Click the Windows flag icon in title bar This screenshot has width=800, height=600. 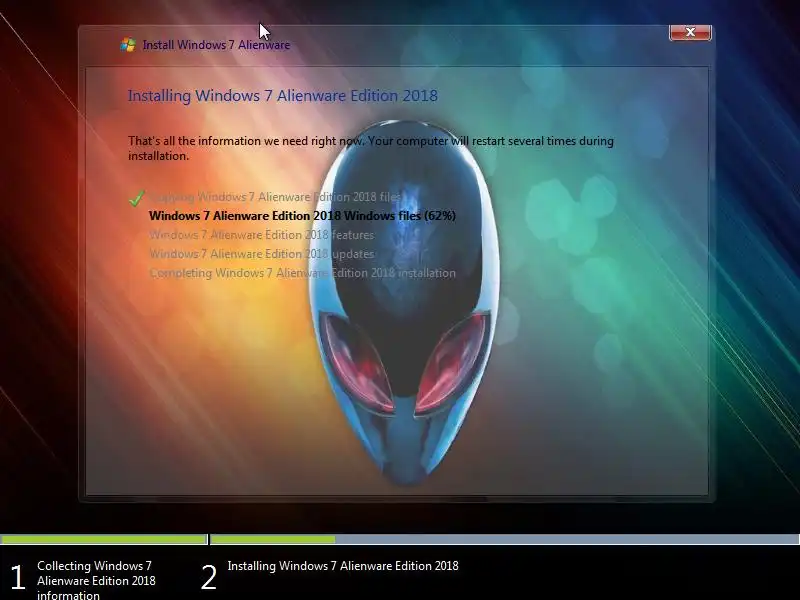(x=128, y=45)
